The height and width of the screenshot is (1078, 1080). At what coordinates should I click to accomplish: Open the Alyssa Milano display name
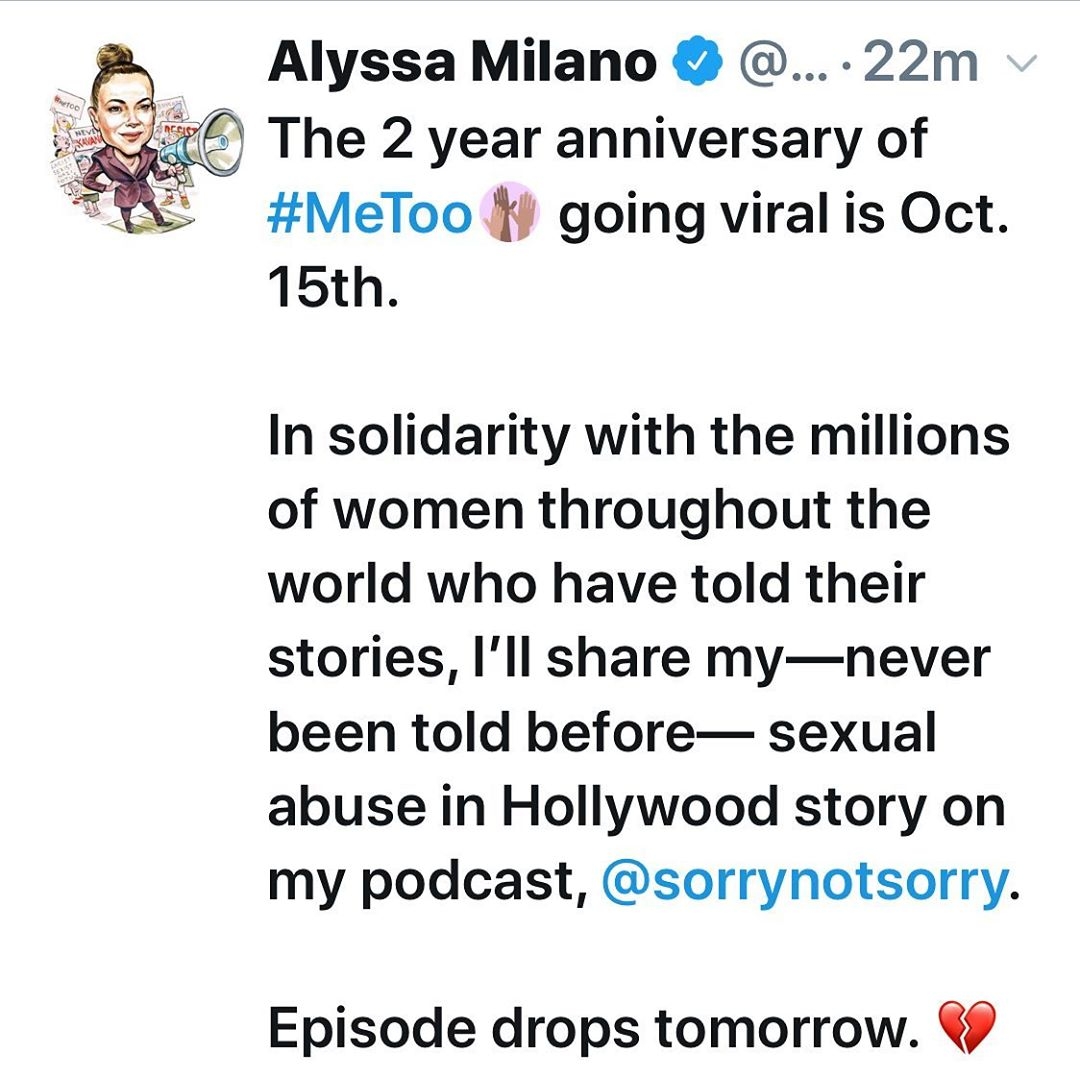tap(462, 63)
